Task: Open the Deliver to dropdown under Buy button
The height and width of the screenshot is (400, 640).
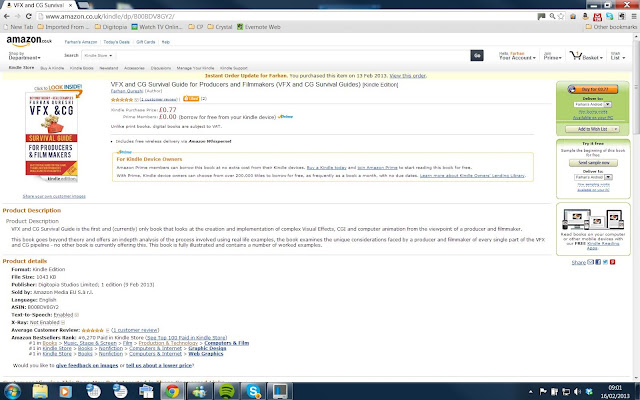Action: coord(592,104)
